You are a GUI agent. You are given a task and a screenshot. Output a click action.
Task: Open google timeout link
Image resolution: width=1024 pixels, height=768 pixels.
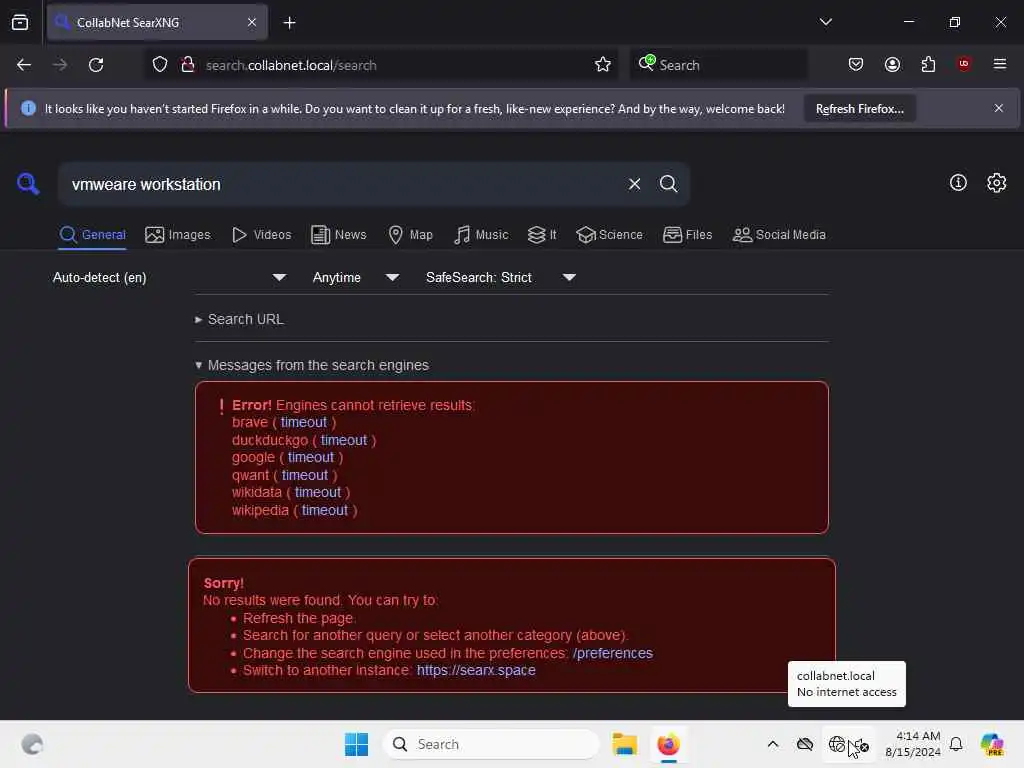click(311, 457)
